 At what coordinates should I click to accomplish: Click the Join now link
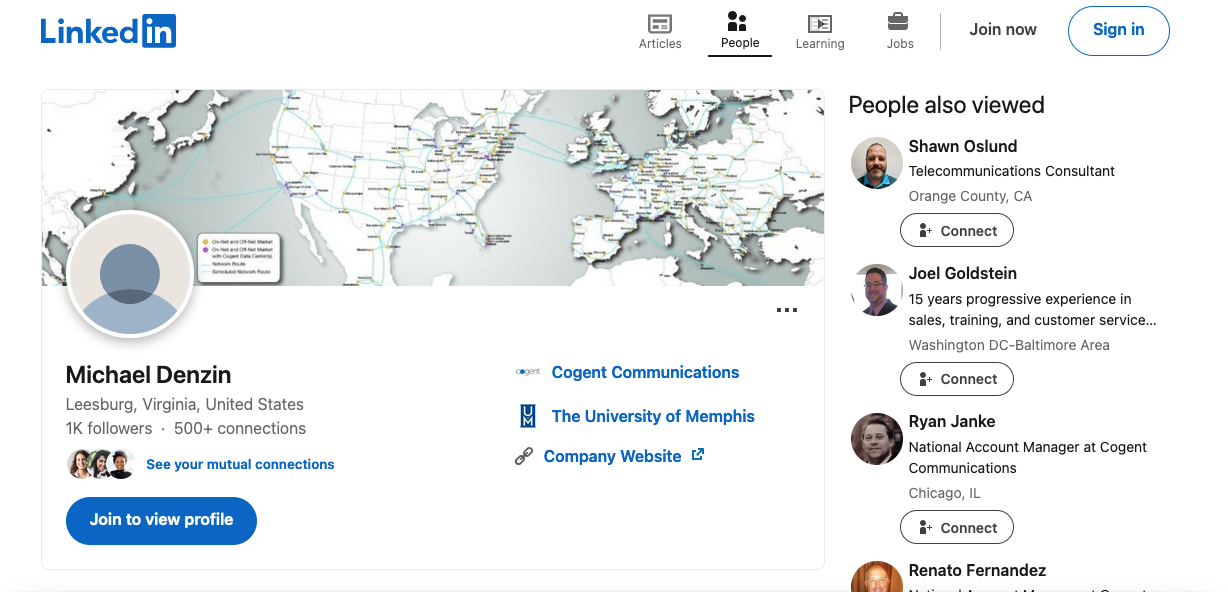click(x=1003, y=30)
